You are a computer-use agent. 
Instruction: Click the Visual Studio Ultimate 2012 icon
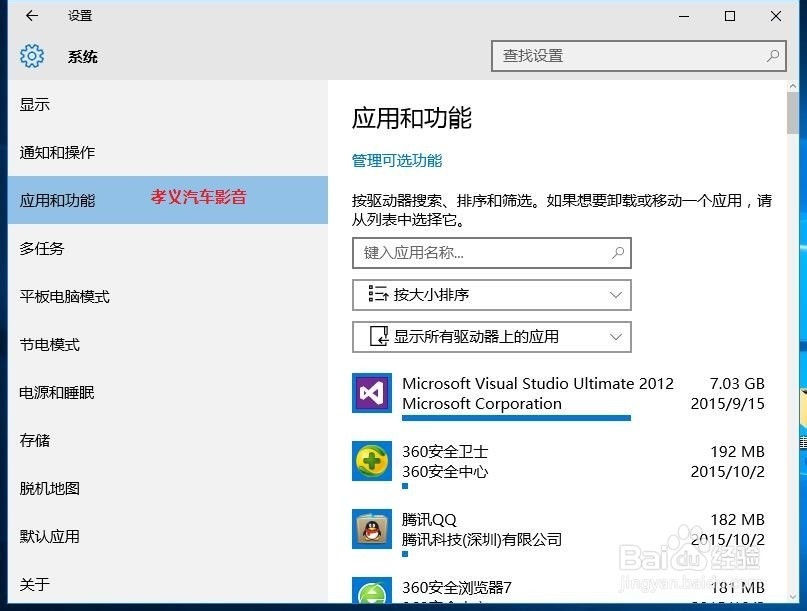(372, 393)
